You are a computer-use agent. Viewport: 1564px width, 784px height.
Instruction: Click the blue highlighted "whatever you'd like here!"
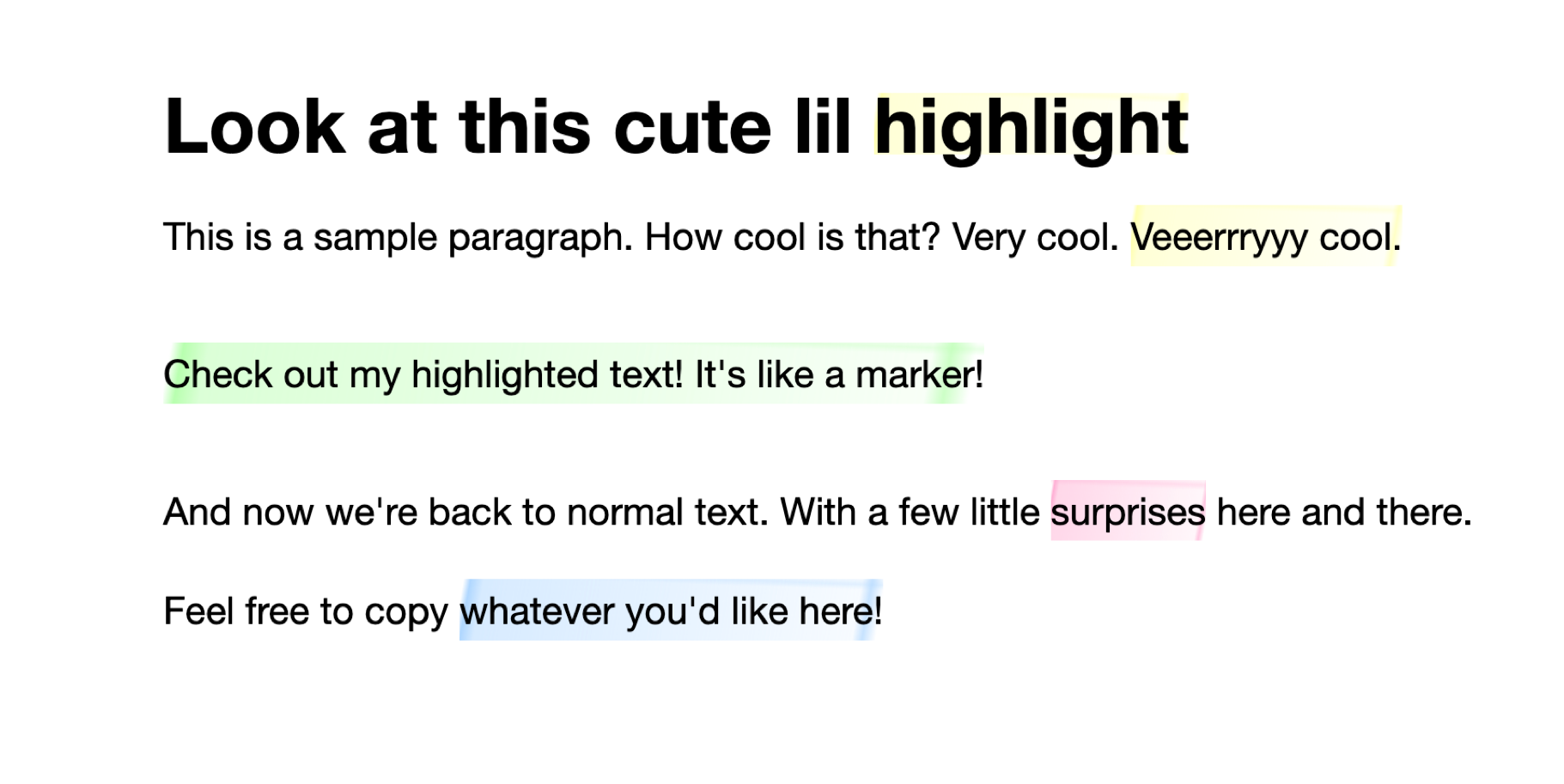pyautogui.click(x=671, y=611)
